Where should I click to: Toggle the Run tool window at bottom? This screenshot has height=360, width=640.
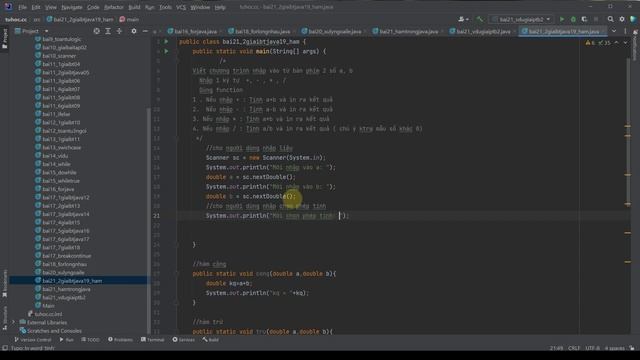[67, 340]
